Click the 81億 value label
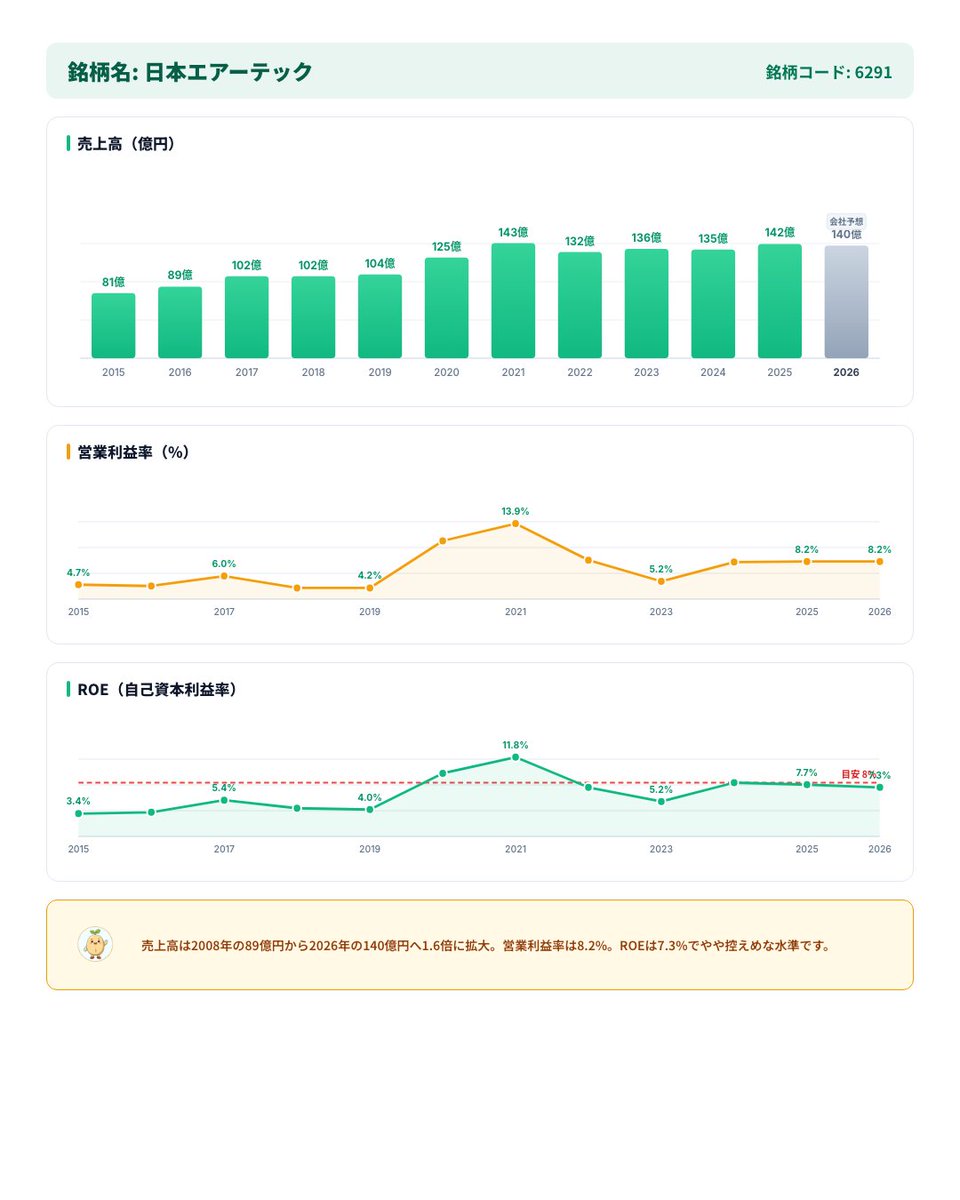The image size is (960, 1200). click(113, 282)
